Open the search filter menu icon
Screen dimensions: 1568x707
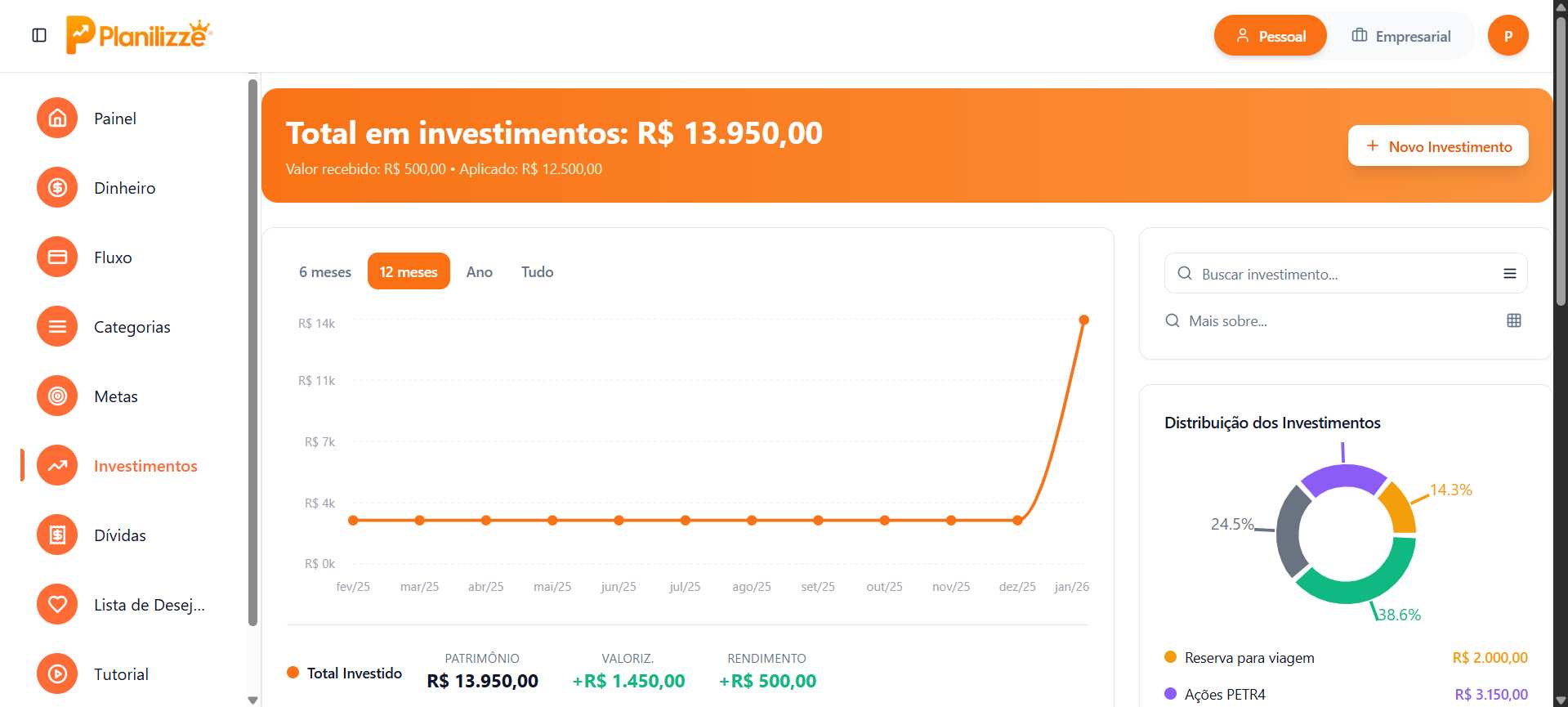1509,274
